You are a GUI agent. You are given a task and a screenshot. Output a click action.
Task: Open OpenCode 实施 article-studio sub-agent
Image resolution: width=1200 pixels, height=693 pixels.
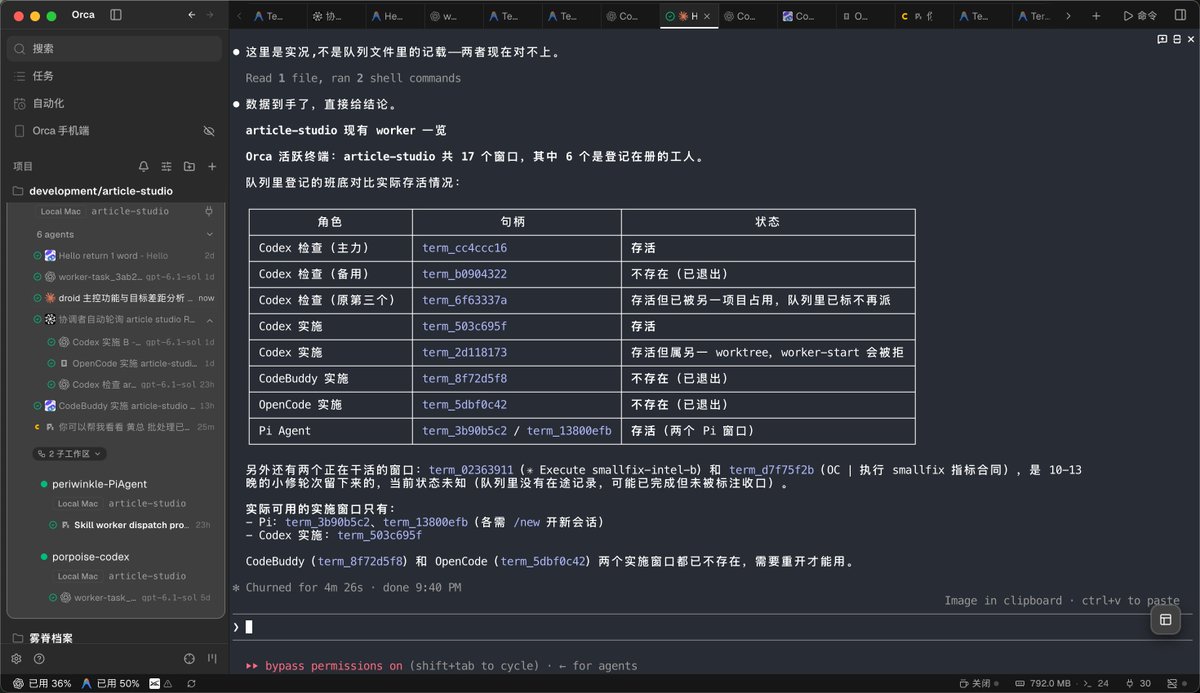click(x=130, y=363)
